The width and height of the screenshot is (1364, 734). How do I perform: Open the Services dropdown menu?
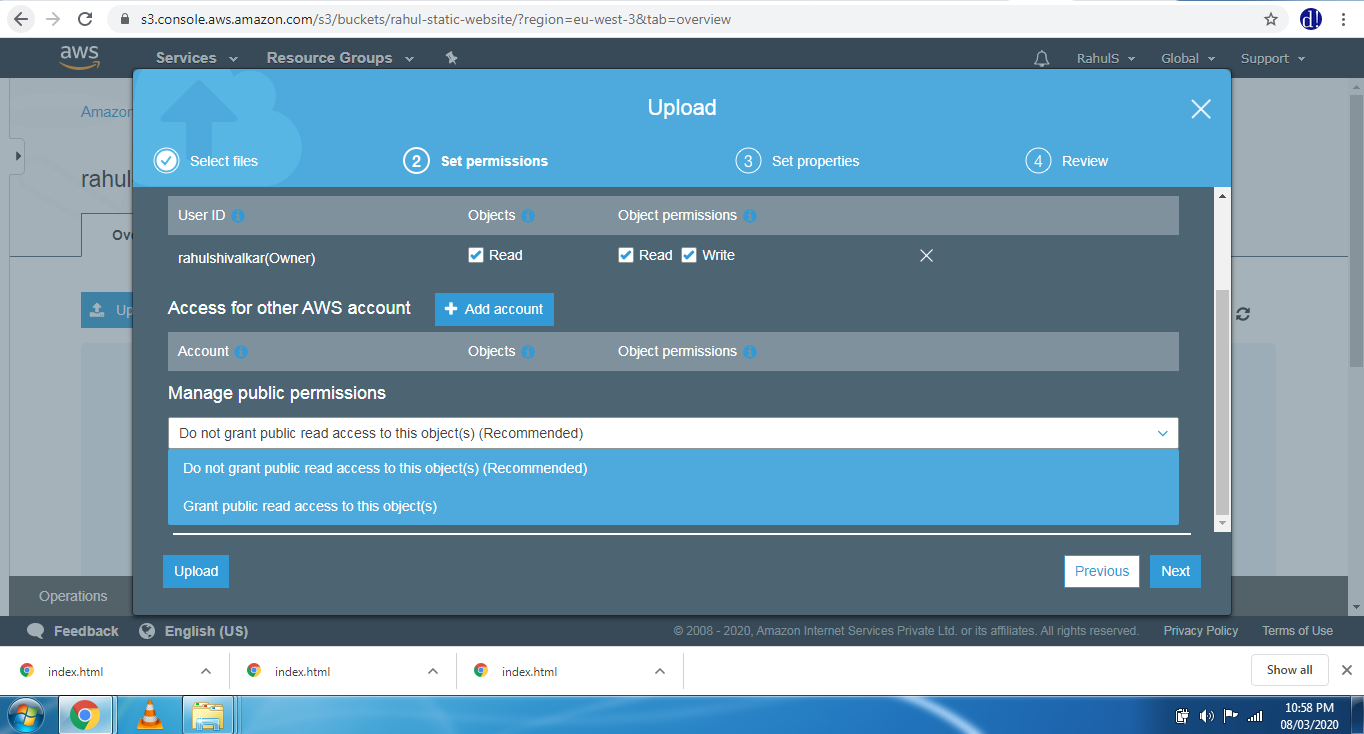pos(196,58)
